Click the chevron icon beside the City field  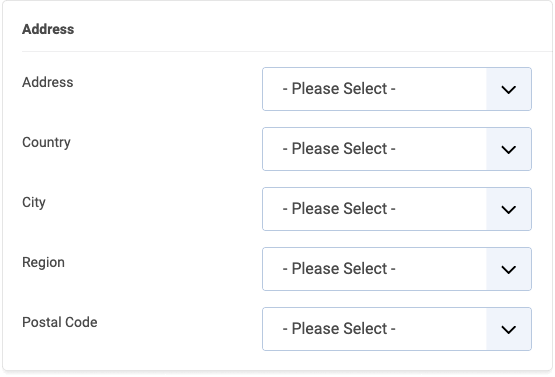point(509,209)
